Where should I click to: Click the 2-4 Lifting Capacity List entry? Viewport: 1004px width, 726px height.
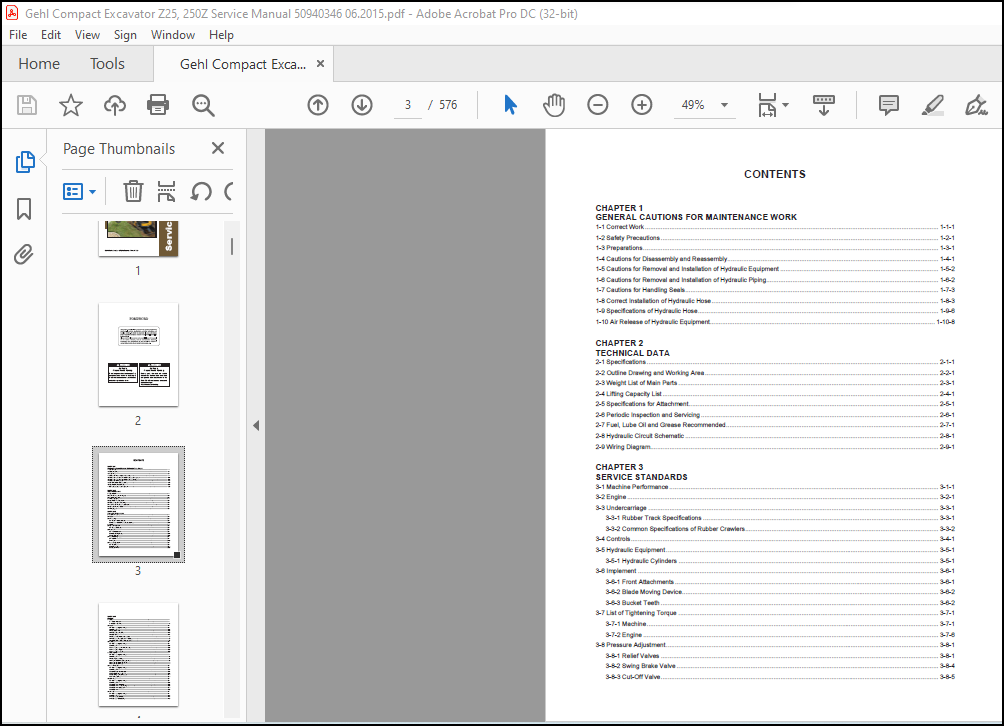(x=775, y=394)
